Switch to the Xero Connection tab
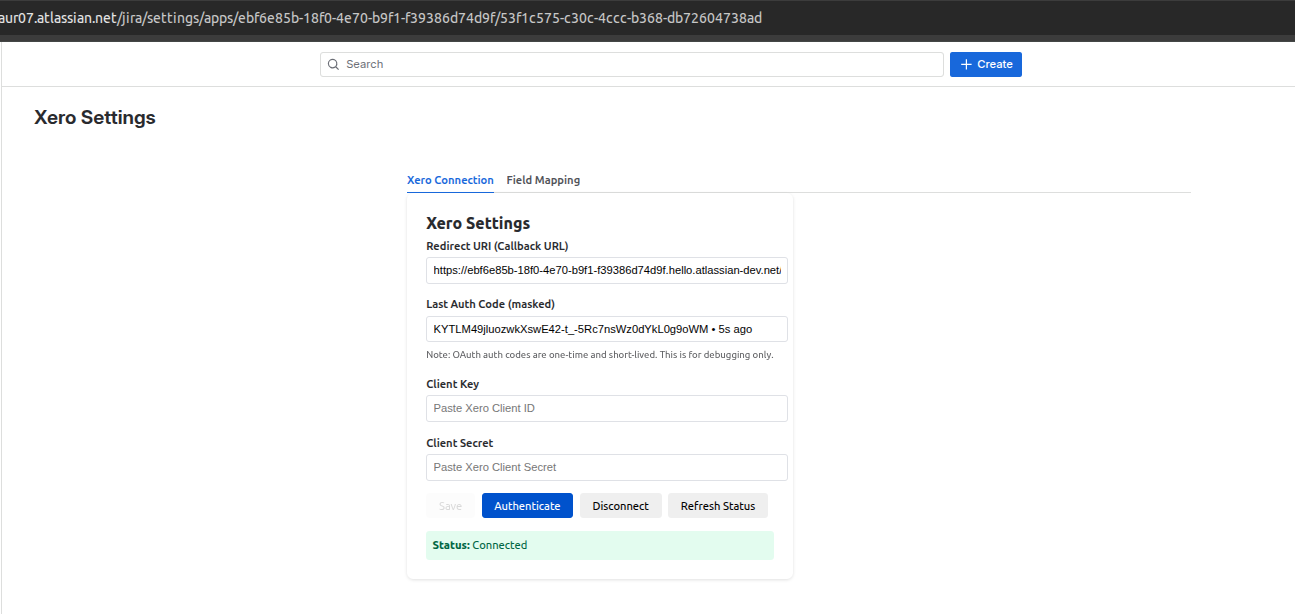The image size is (1295, 614). click(x=450, y=180)
